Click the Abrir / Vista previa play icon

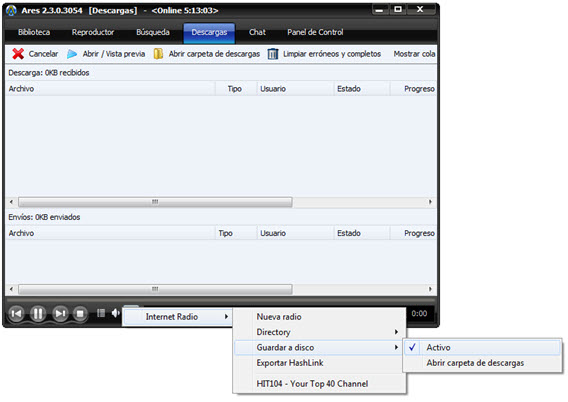(x=72, y=54)
